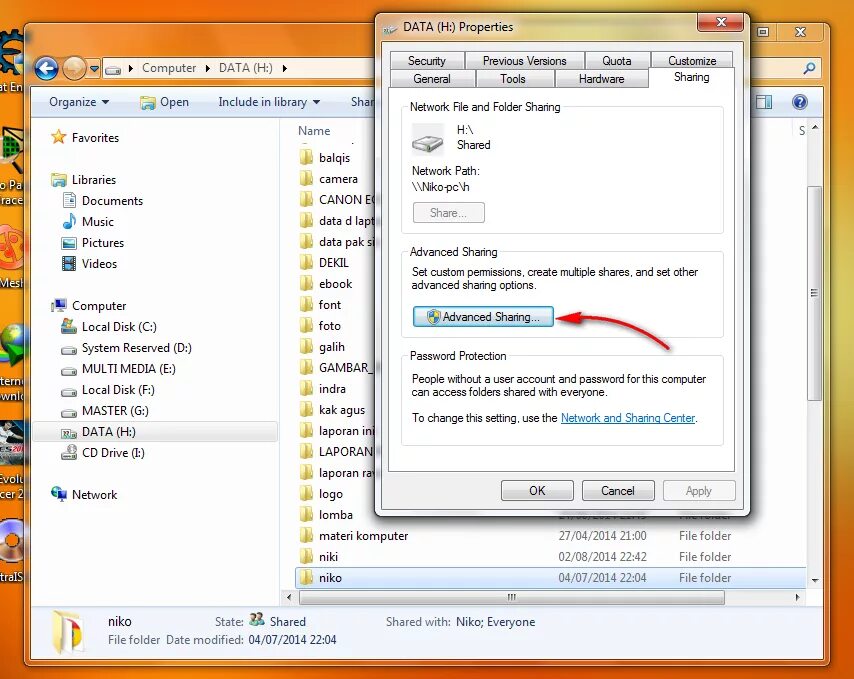Open MASTER (G:) drive
This screenshot has width=854, height=679.
pos(105,411)
